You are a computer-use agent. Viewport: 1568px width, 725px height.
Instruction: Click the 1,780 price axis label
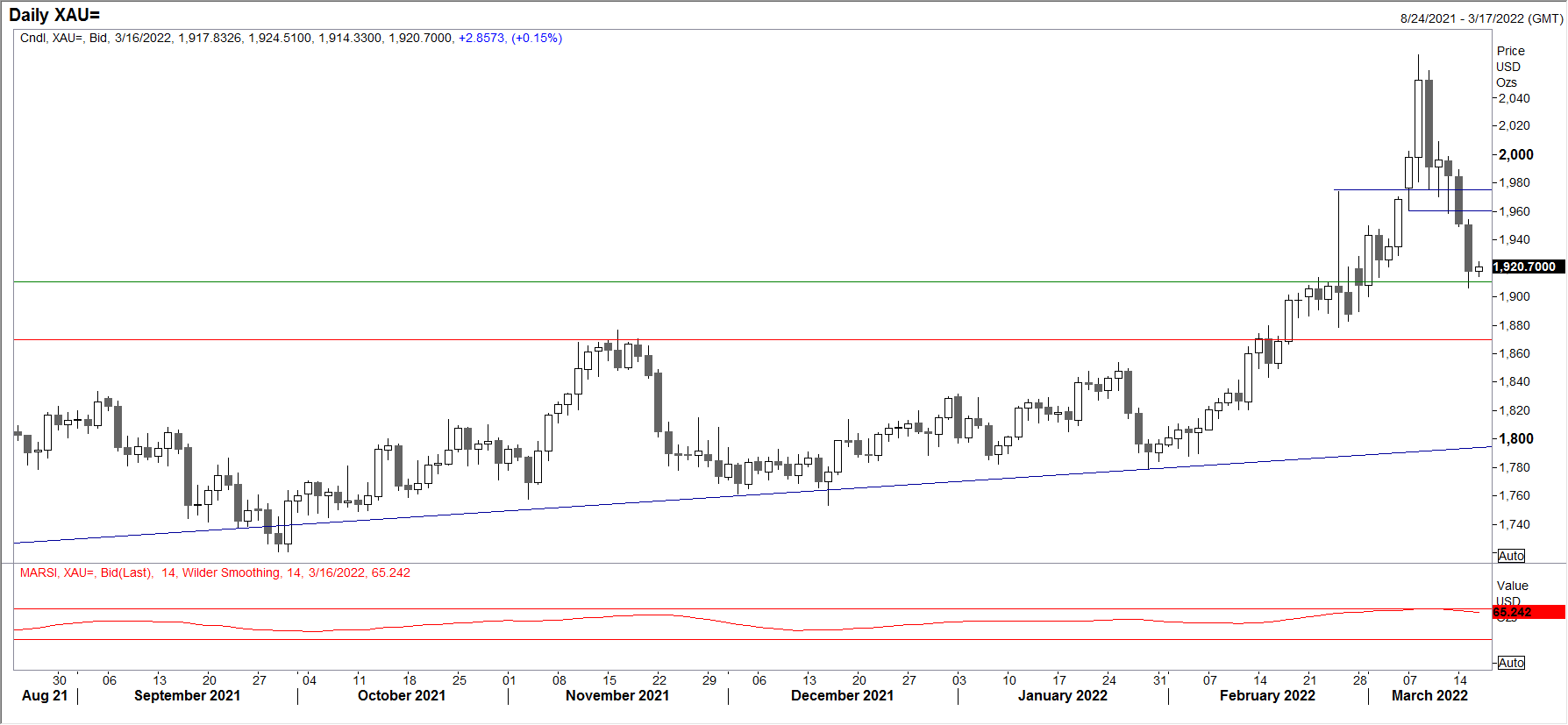pos(1515,467)
